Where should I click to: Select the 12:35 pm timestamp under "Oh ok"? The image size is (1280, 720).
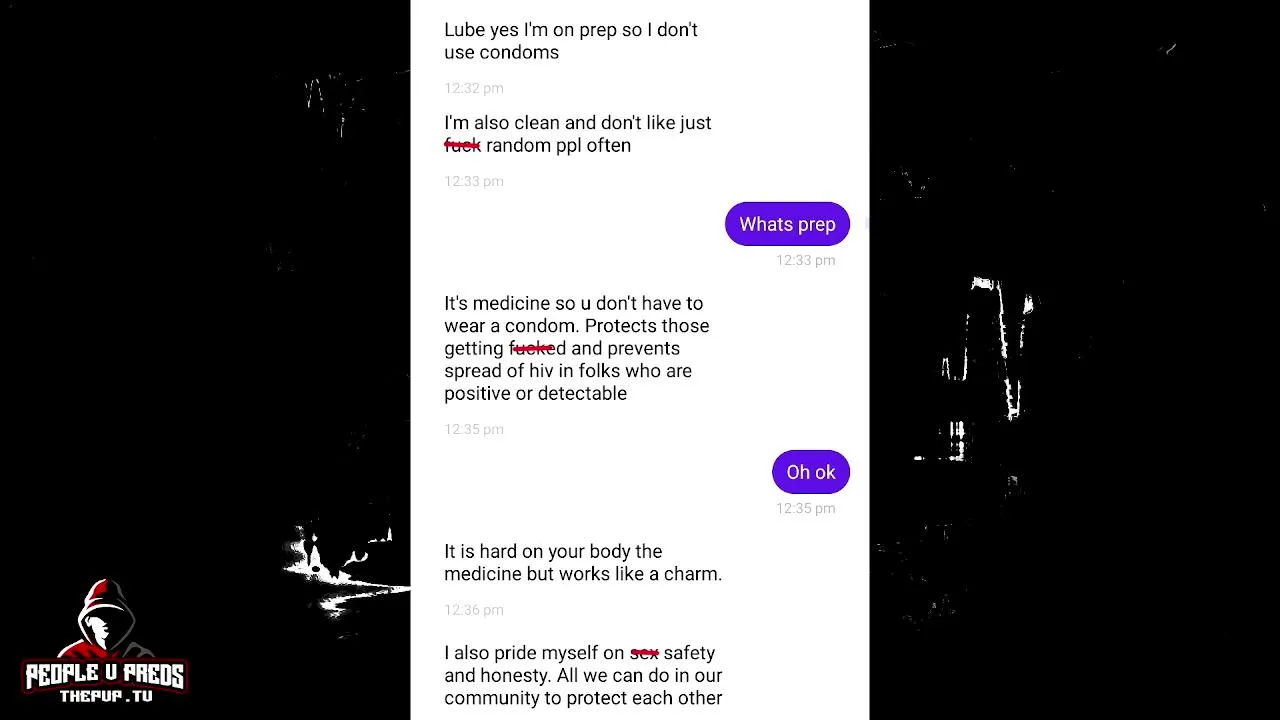point(806,508)
